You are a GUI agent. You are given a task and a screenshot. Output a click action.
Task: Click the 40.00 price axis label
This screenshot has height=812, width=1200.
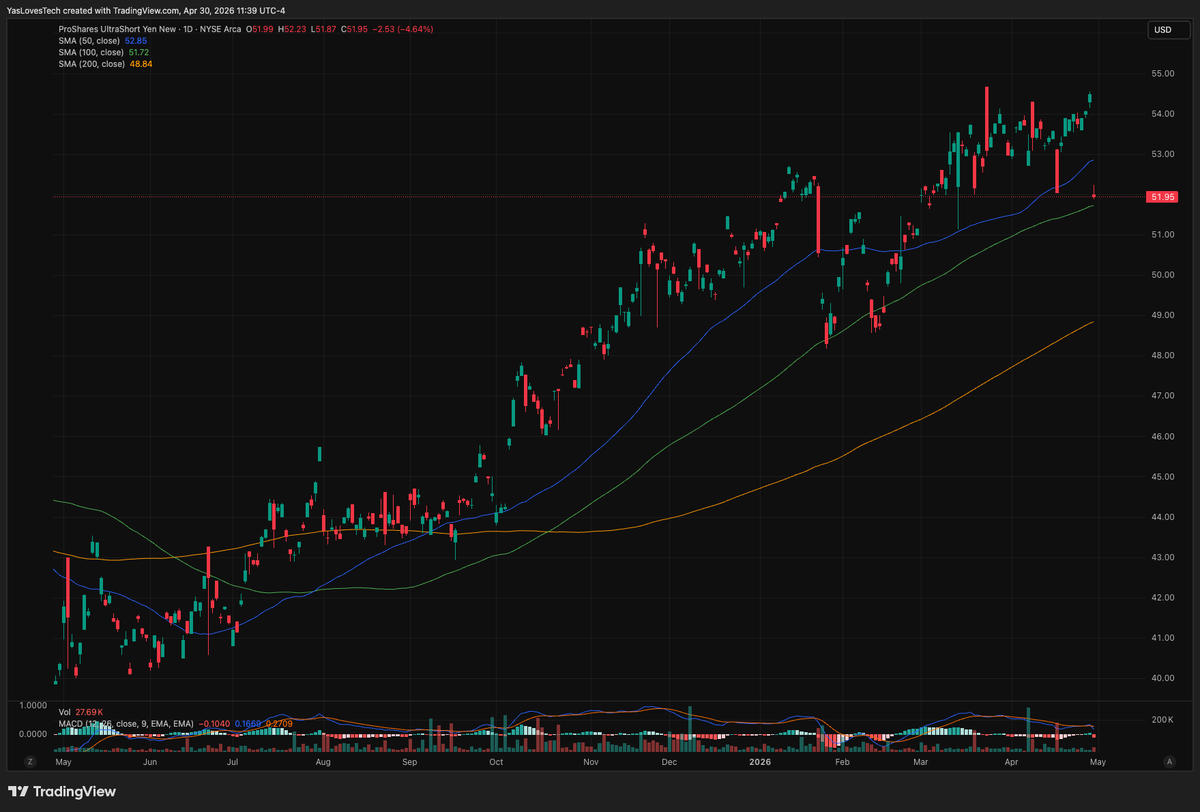click(1162, 678)
